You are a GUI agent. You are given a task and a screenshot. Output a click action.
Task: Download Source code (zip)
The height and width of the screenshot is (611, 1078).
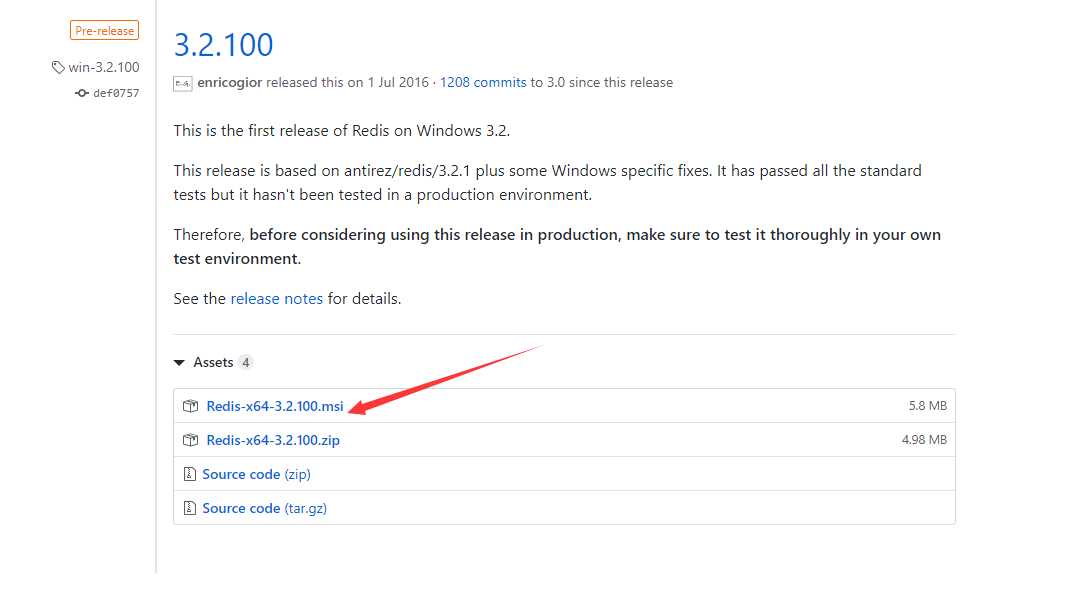pos(256,474)
